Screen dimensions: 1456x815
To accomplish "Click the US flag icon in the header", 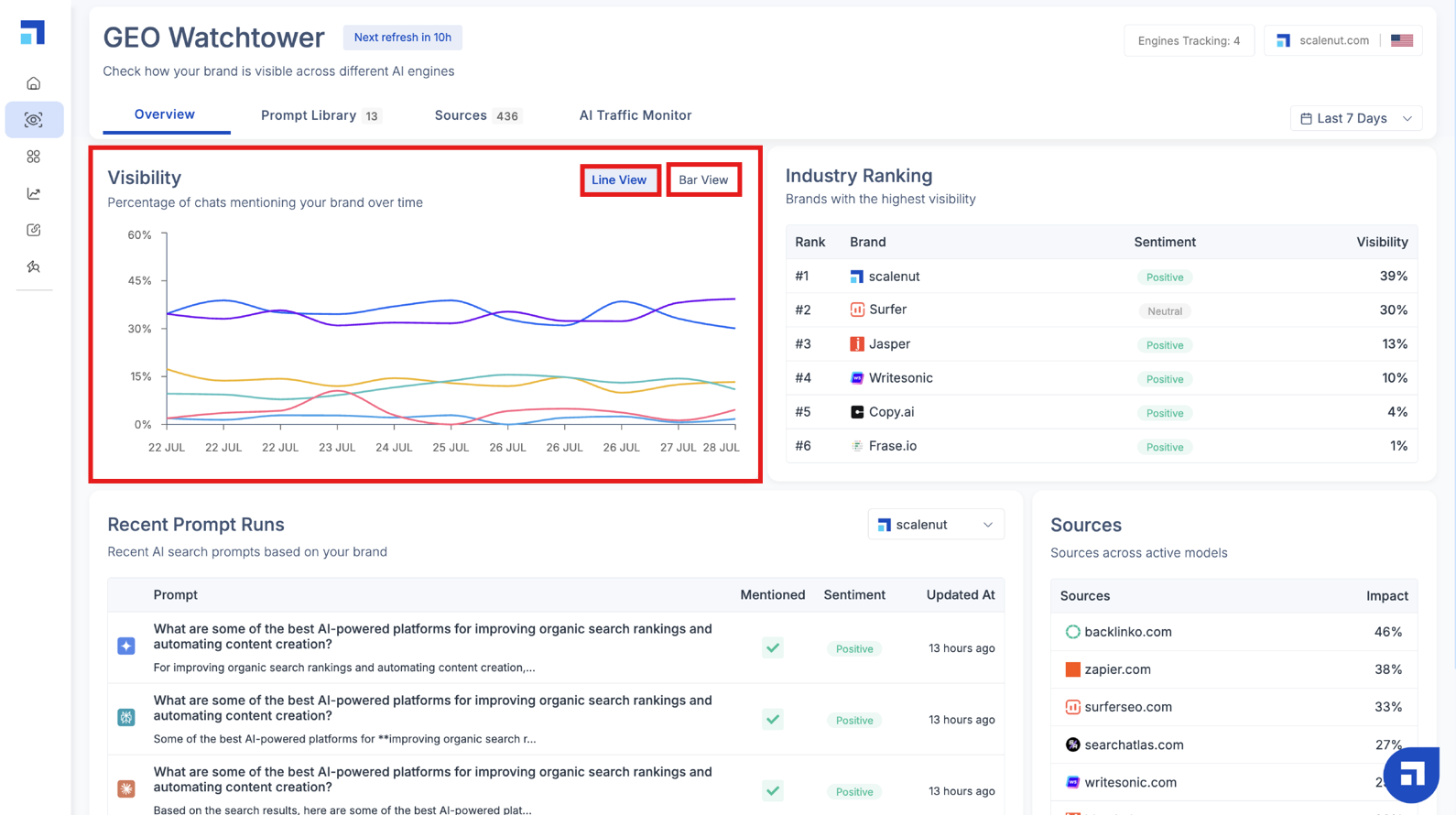I will [1402, 40].
